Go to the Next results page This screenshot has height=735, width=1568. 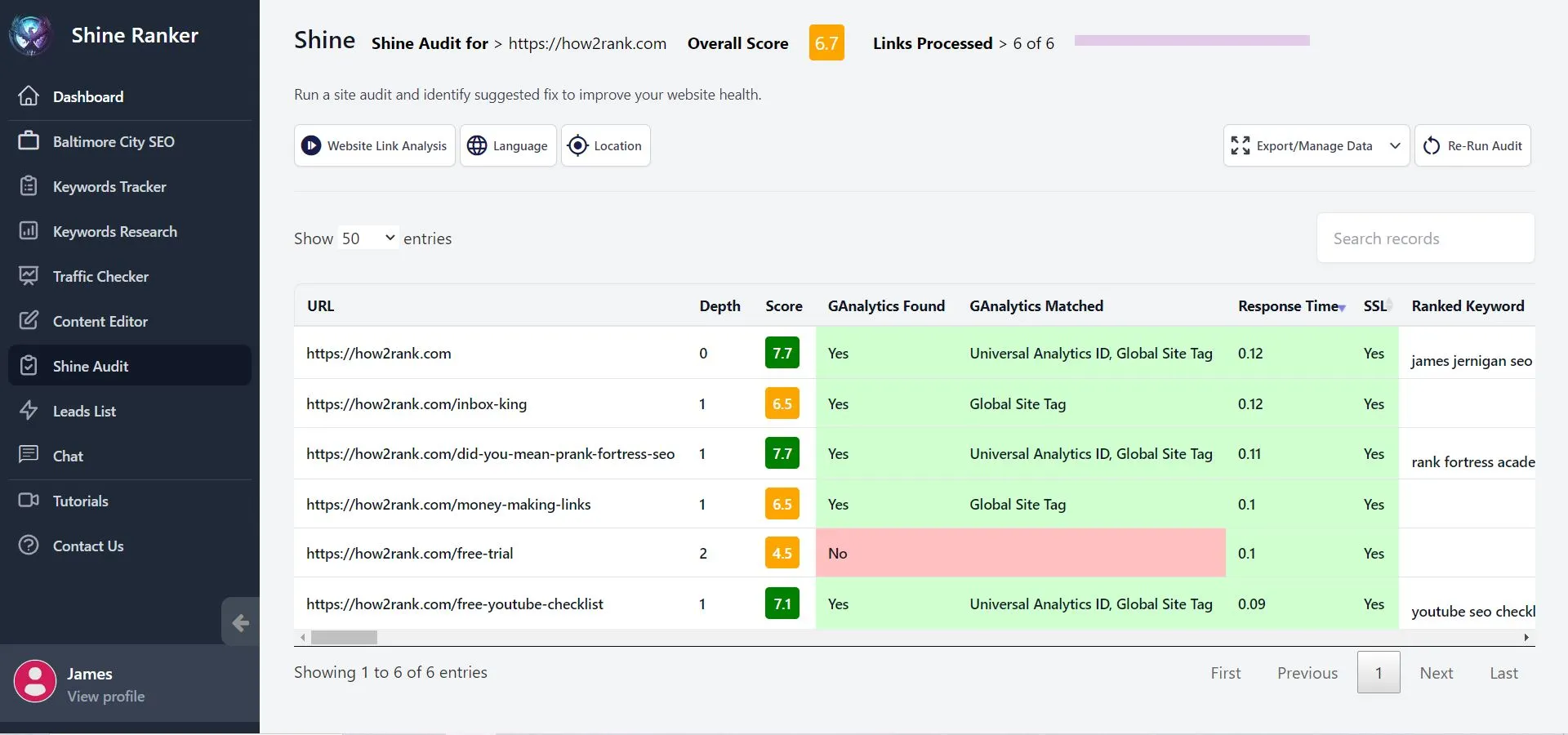[x=1436, y=673]
